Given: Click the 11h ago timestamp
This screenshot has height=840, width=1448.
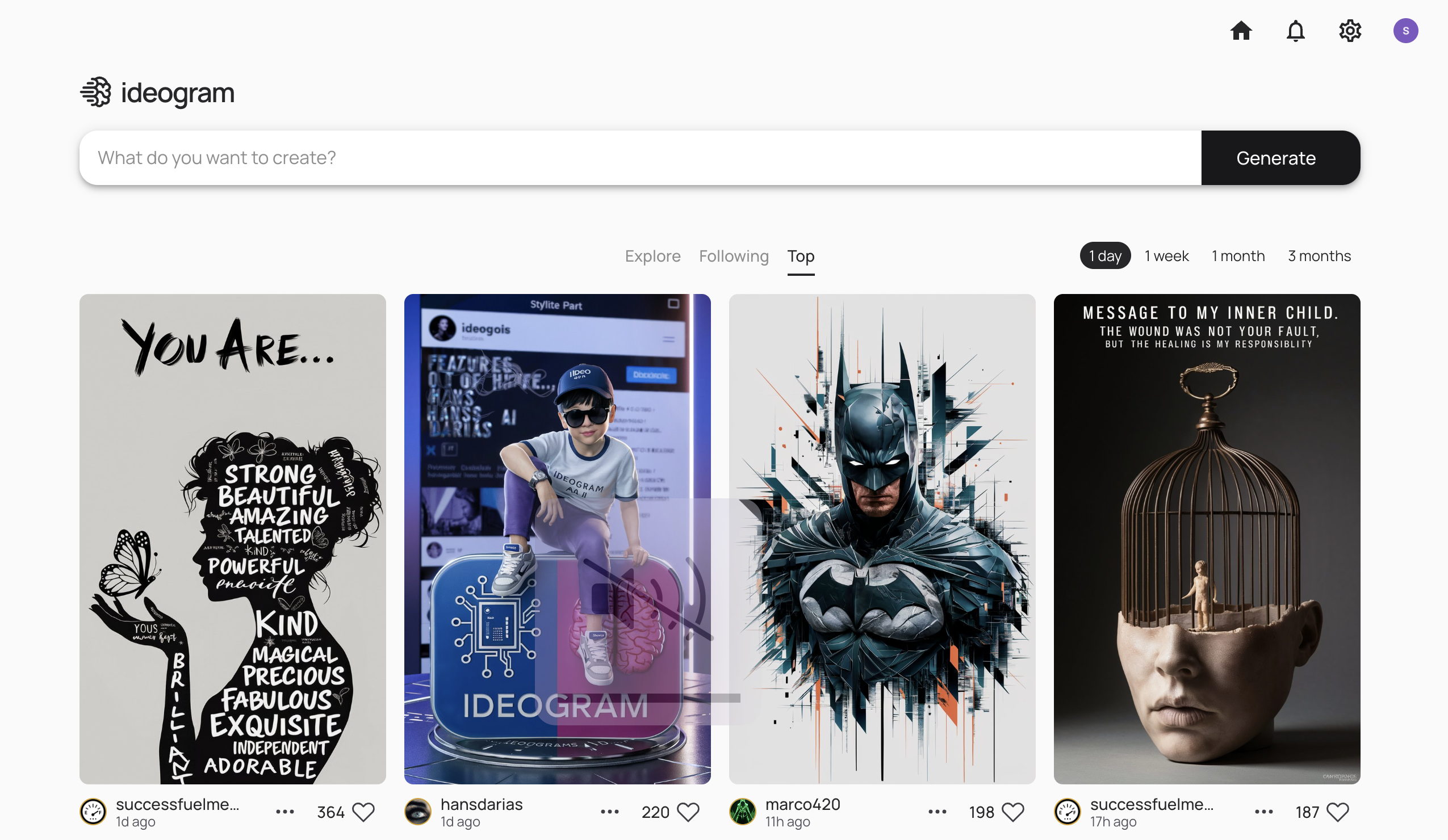Looking at the screenshot, I should (788, 822).
